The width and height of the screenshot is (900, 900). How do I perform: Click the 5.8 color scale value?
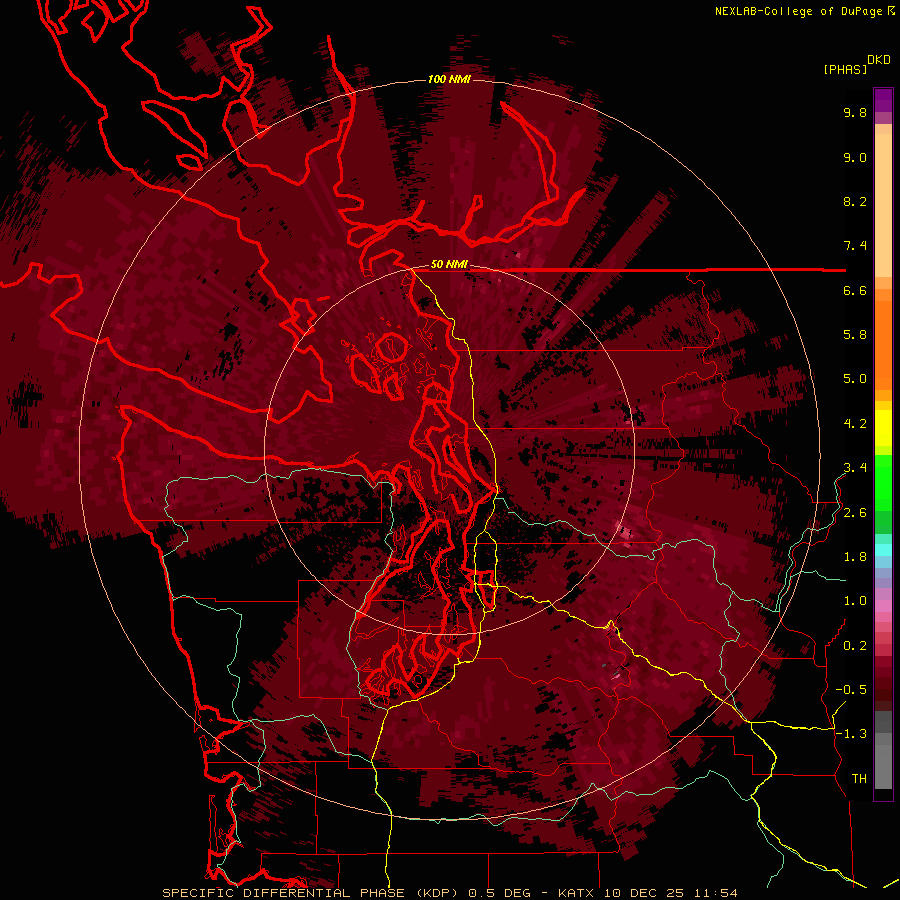pos(855,335)
